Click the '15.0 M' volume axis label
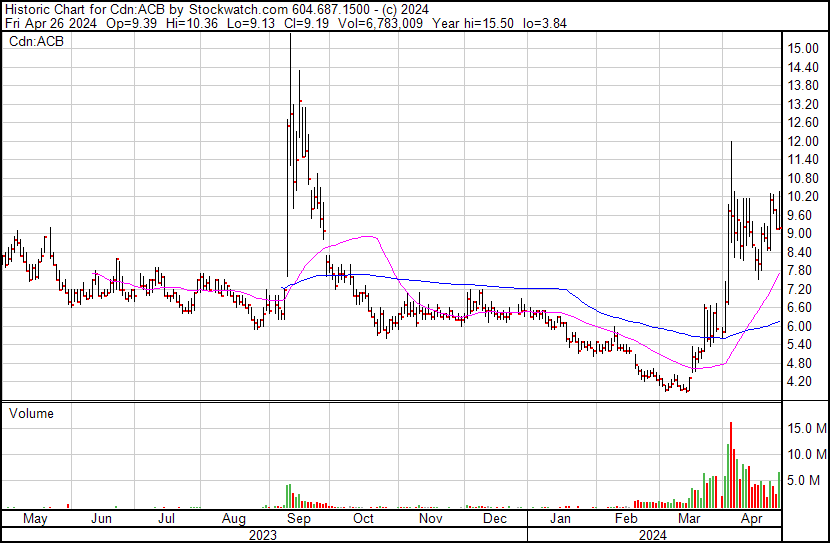 [807, 428]
